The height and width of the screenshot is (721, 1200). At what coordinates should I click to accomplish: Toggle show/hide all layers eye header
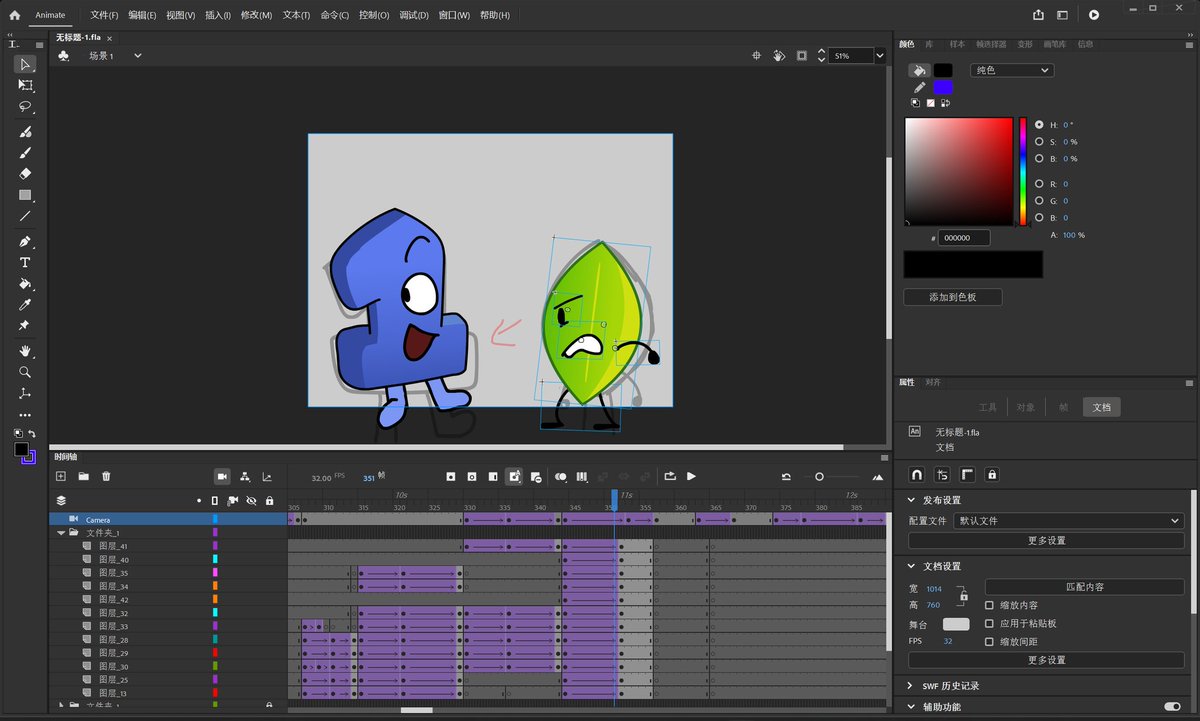[x=251, y=500]
